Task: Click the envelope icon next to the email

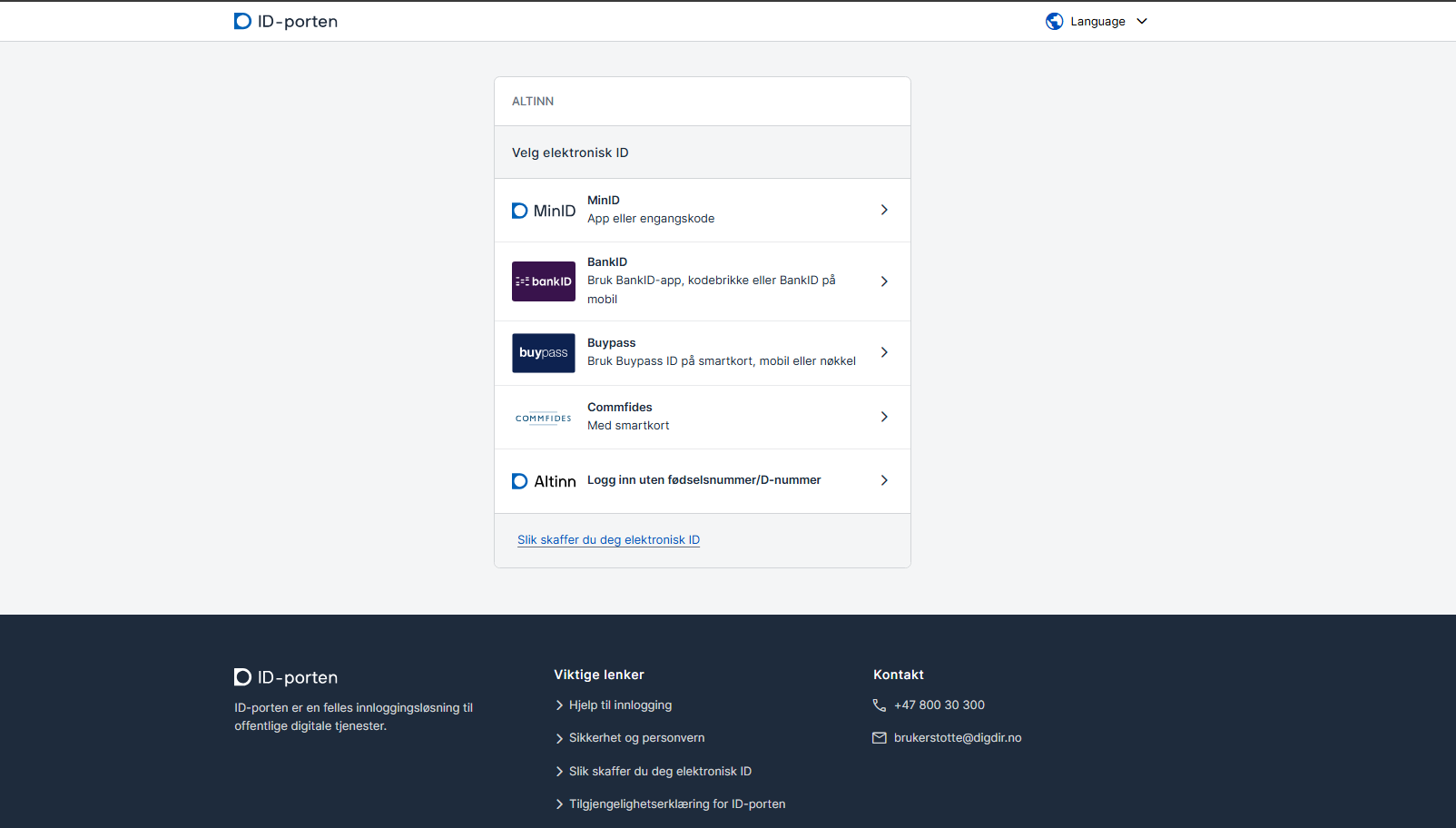Action: [x=879, y=737]
